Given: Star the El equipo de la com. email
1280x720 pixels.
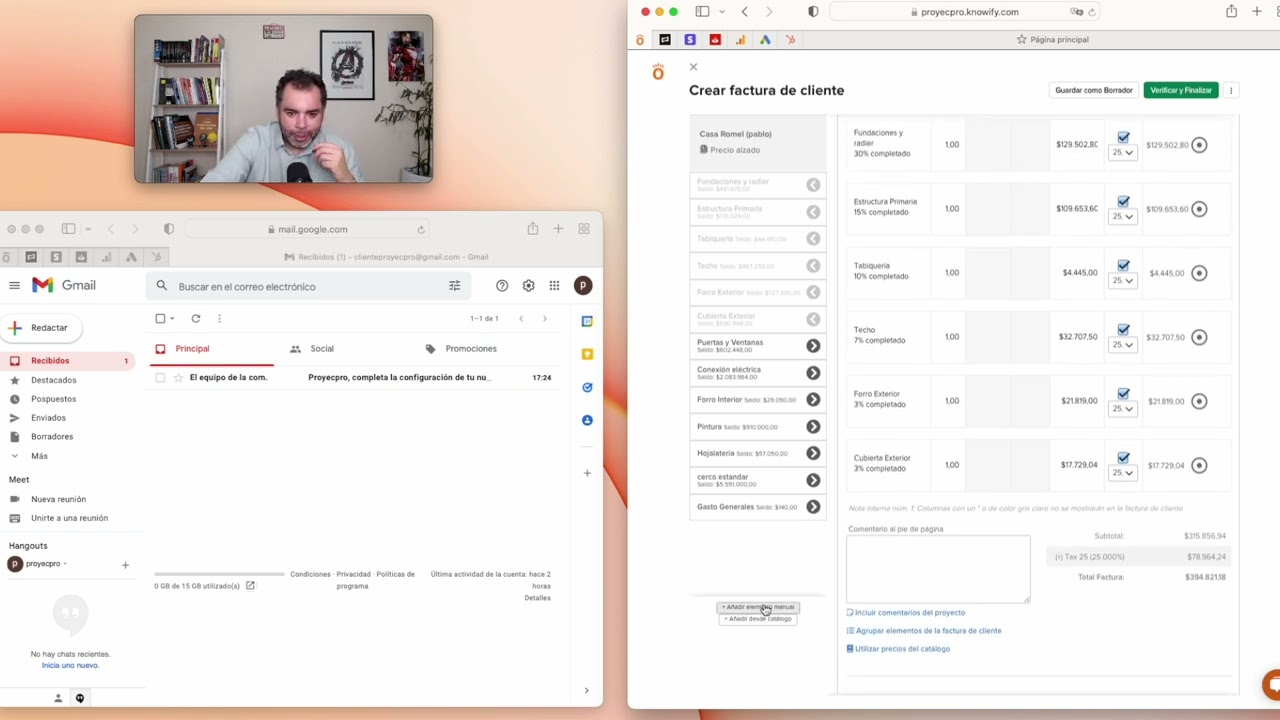Looking at the screenshot, I should 178,378.
